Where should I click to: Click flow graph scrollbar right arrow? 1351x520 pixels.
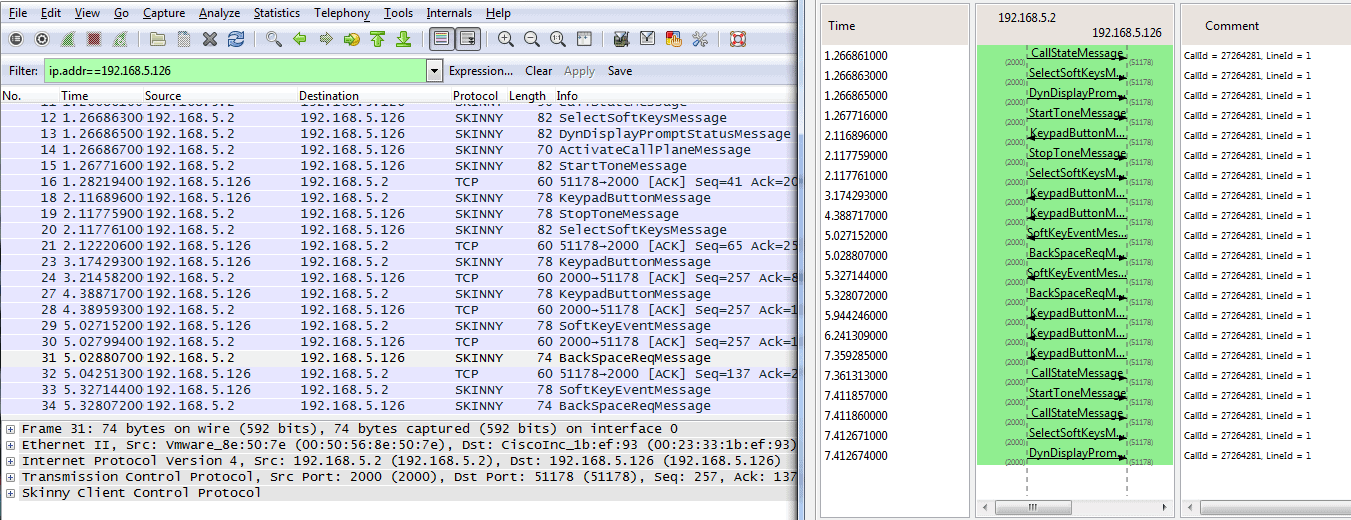point(1165,506)
